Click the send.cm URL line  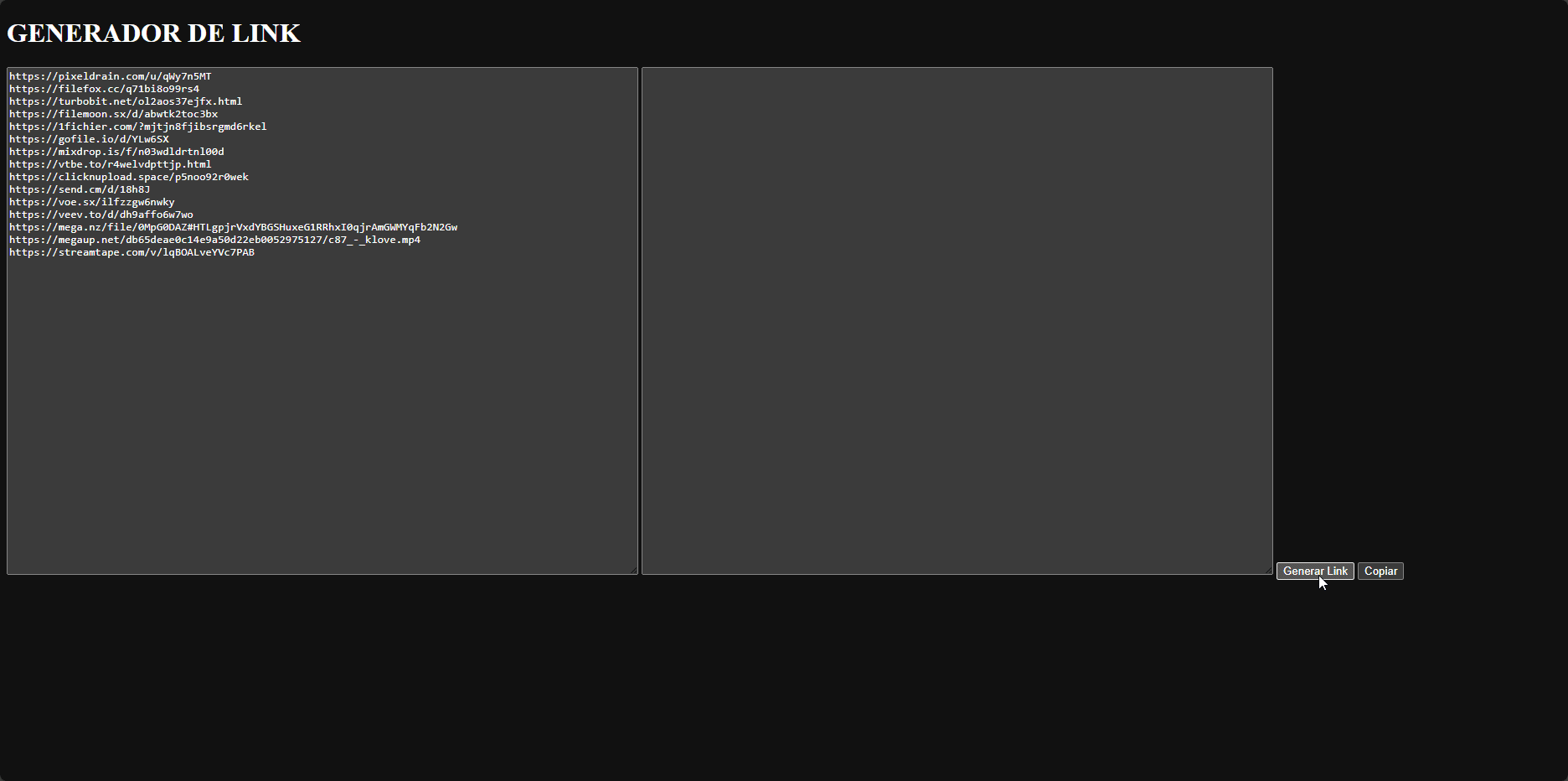(80, 189)
